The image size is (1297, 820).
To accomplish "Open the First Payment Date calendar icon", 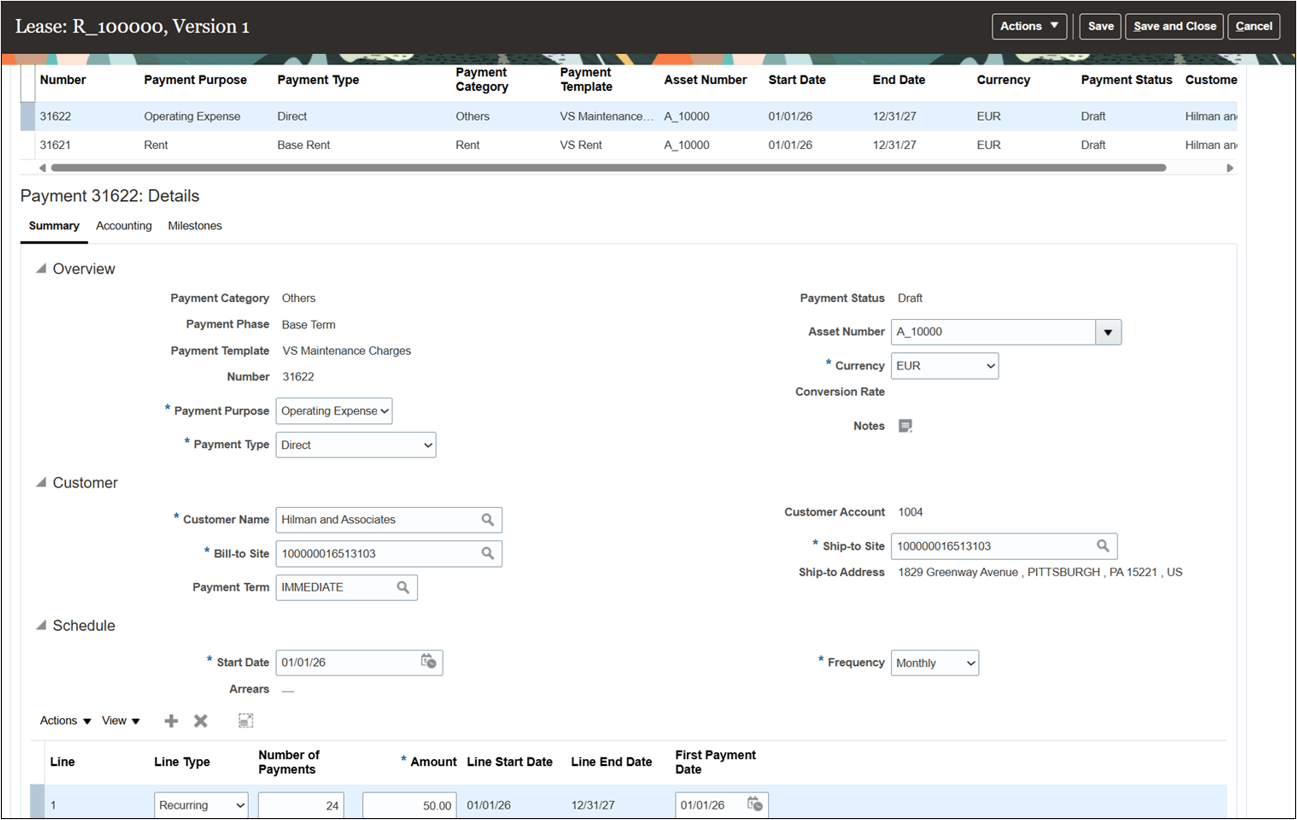I will [756, 805].
